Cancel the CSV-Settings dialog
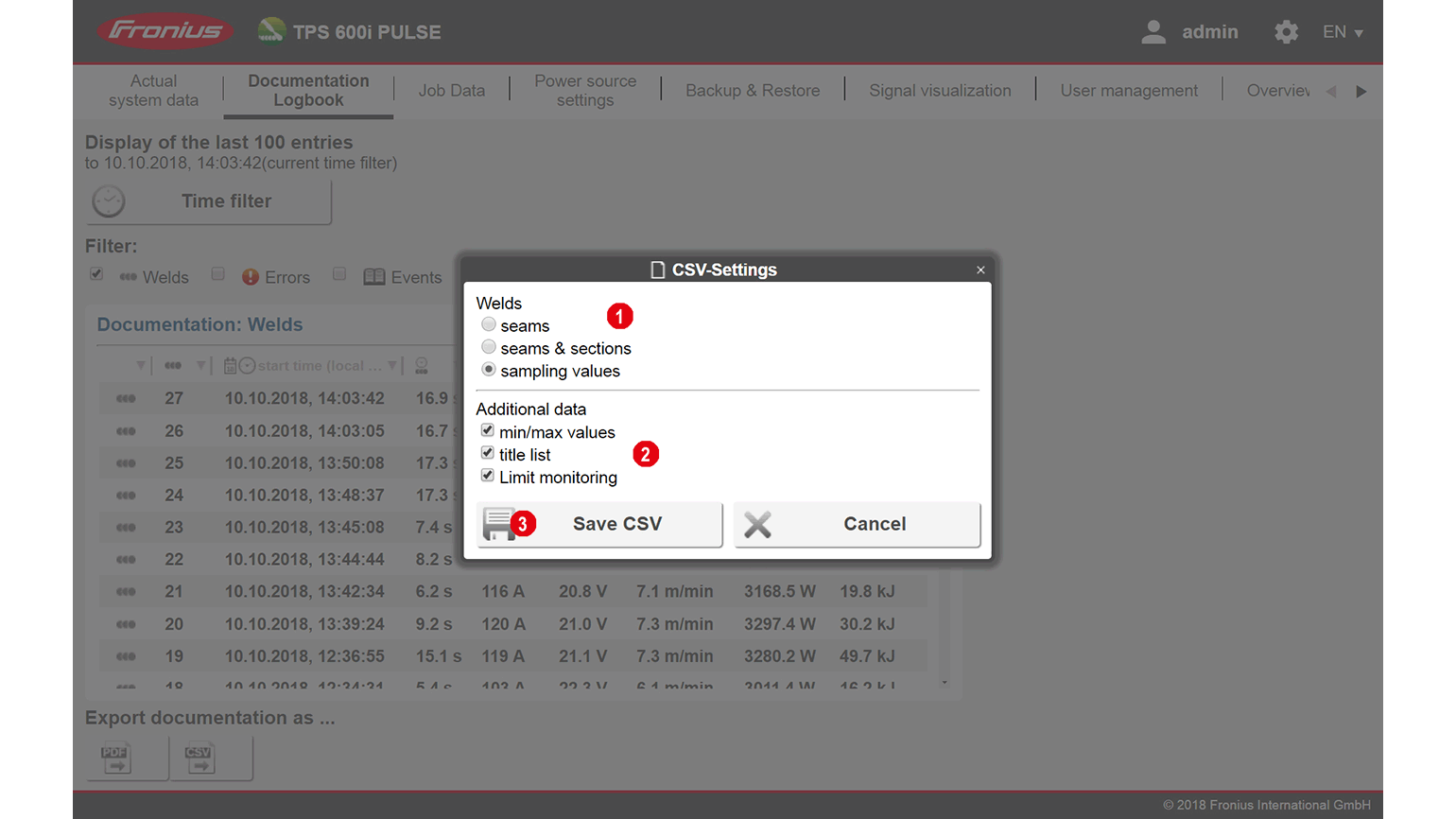The height and width of the screenshot is (819, 1456). (857, 524)
